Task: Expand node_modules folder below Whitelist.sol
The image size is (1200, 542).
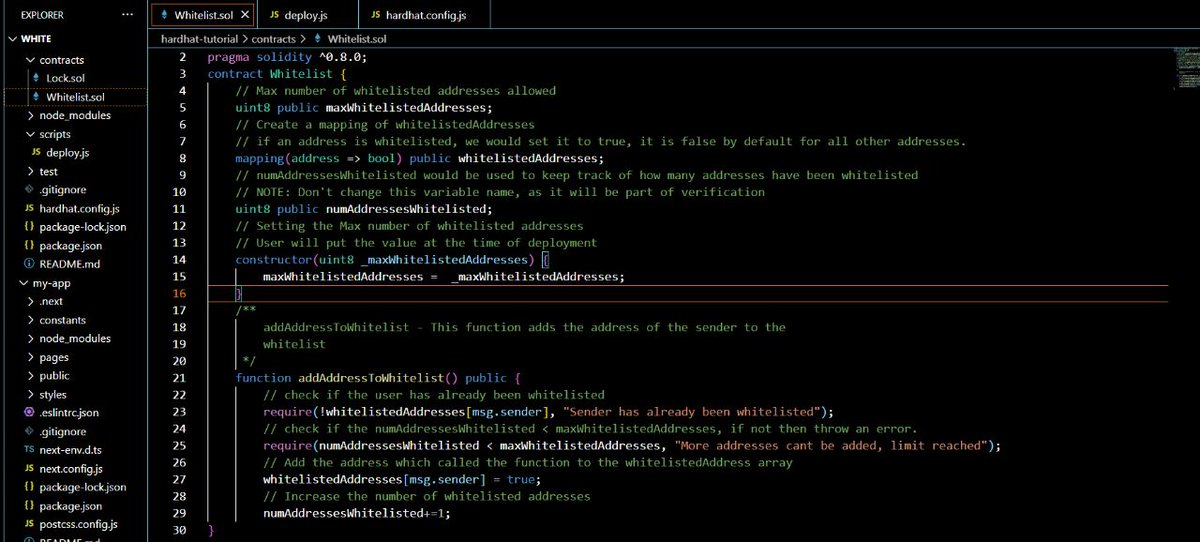Action: [75, 115]
